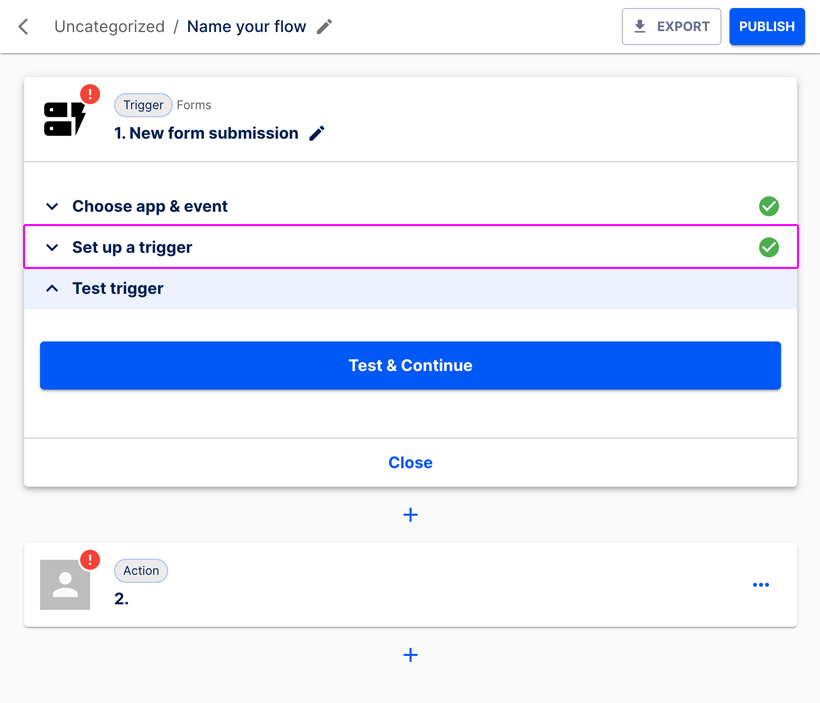Click the Action label chip

[141, 571]
